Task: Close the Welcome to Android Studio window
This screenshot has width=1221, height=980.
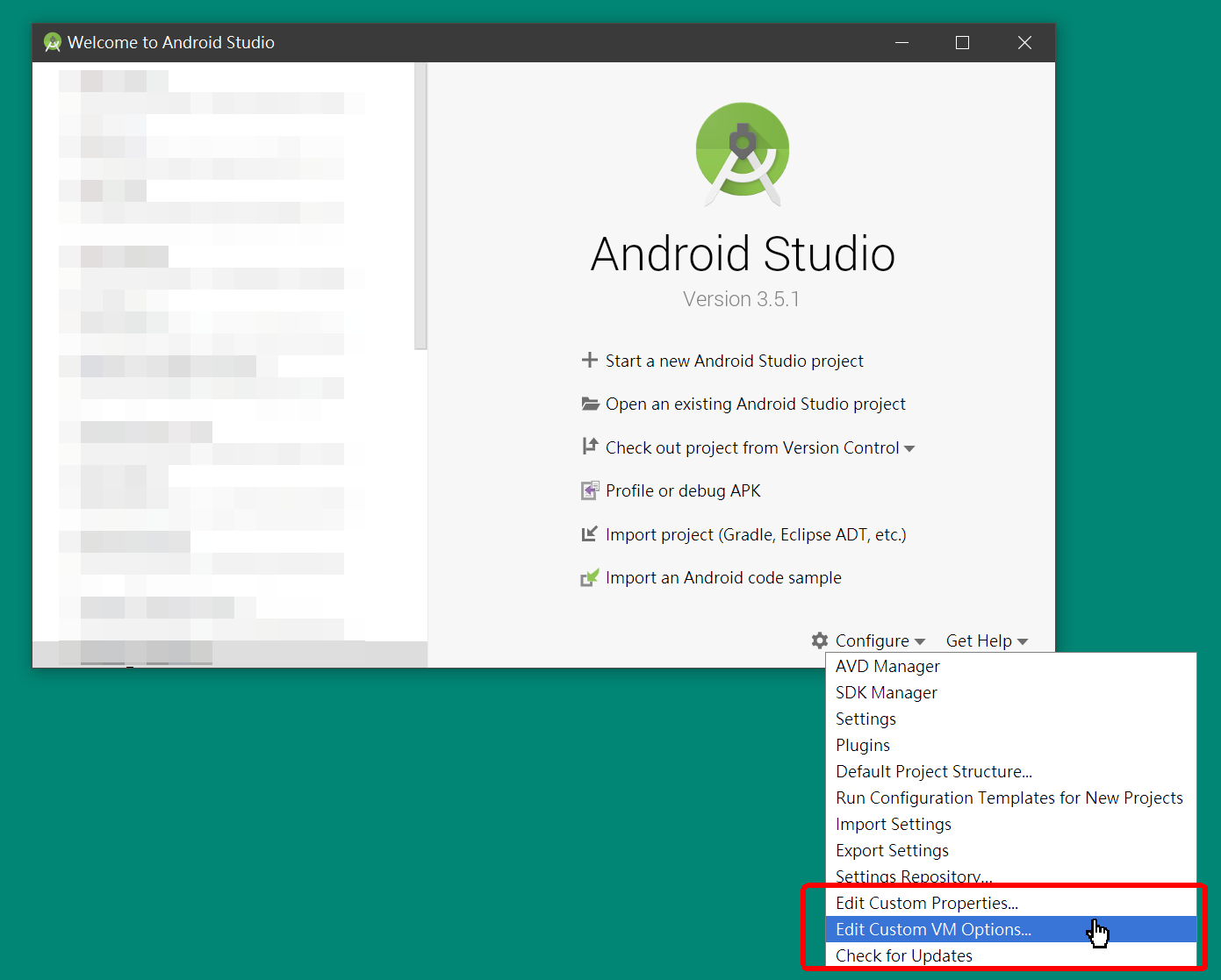Action: [x=1024, y=42]
